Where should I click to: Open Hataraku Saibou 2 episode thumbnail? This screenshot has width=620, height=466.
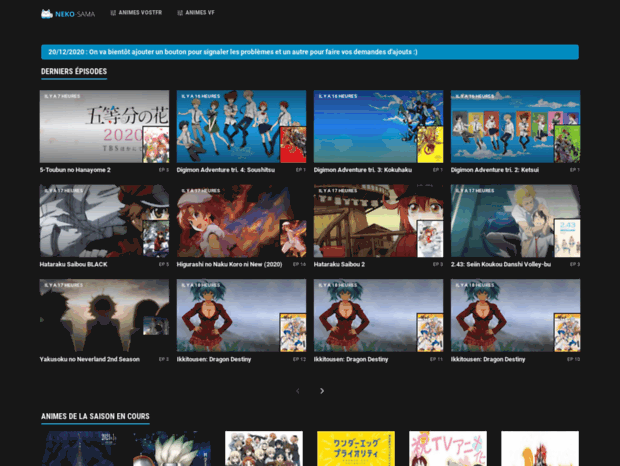[x=378, y=221]
